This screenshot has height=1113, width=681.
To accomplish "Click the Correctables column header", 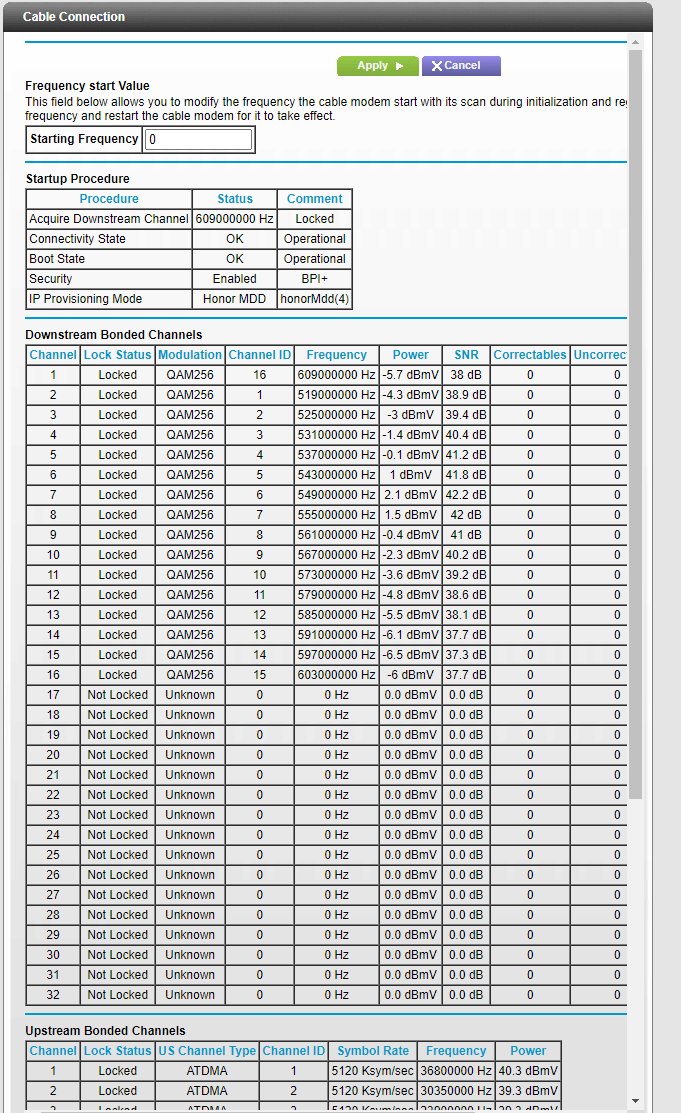I will point(530,355).
